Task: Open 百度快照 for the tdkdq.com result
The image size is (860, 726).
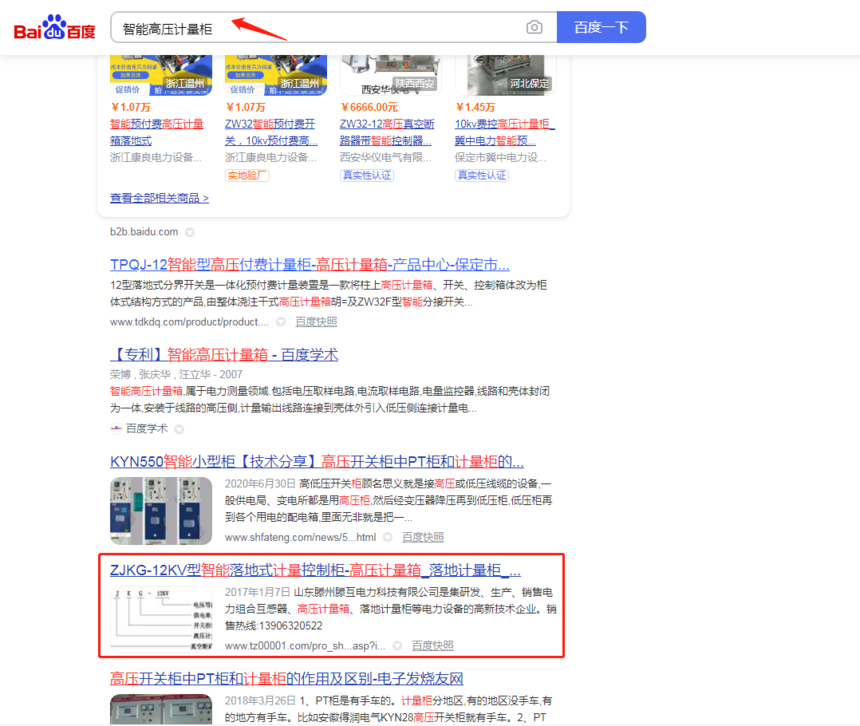Action: pyautogui.click(x=316, y=322)
